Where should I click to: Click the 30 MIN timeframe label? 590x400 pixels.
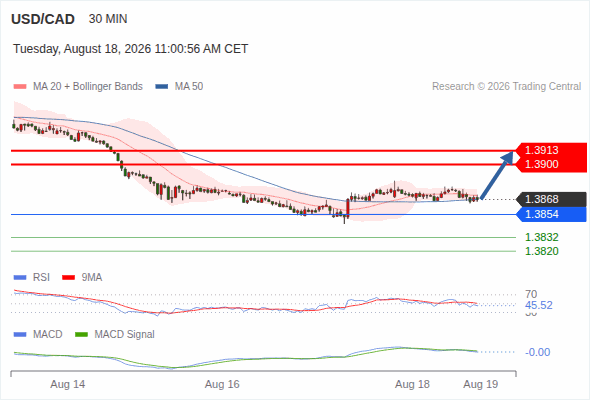[x=108, y=19]
